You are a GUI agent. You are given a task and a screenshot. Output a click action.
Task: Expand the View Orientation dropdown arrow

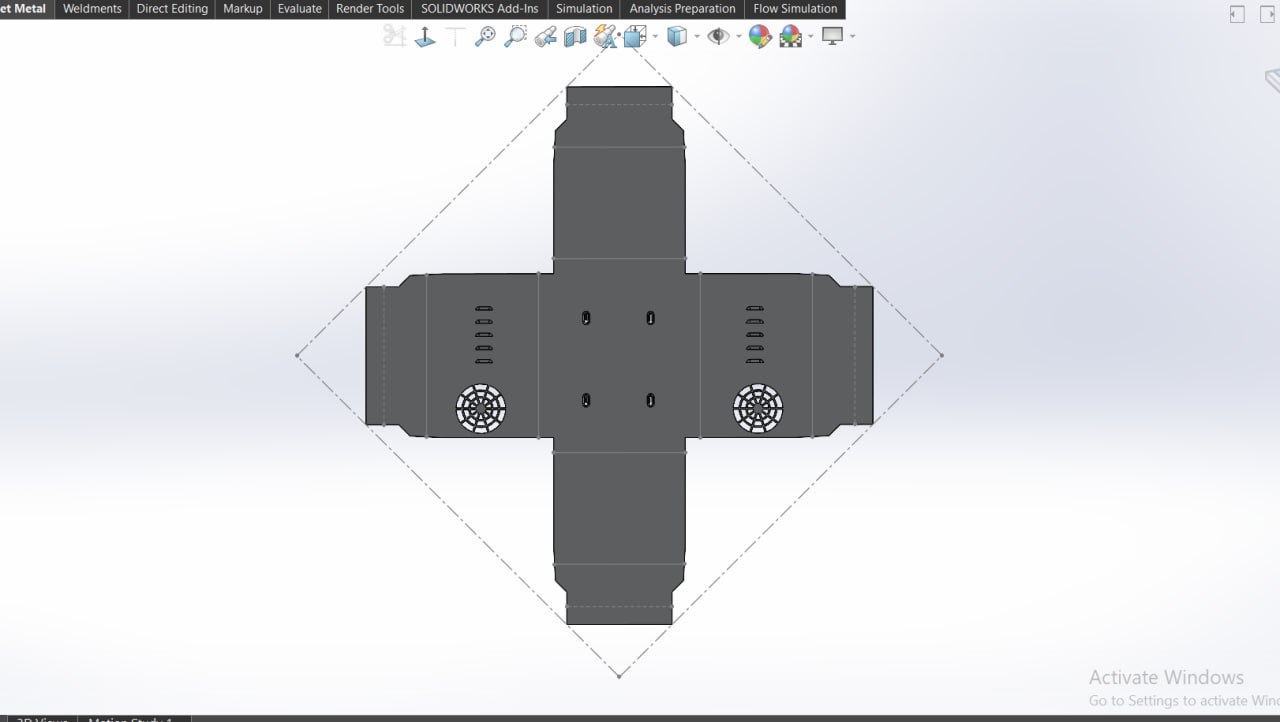coord(655,37)
